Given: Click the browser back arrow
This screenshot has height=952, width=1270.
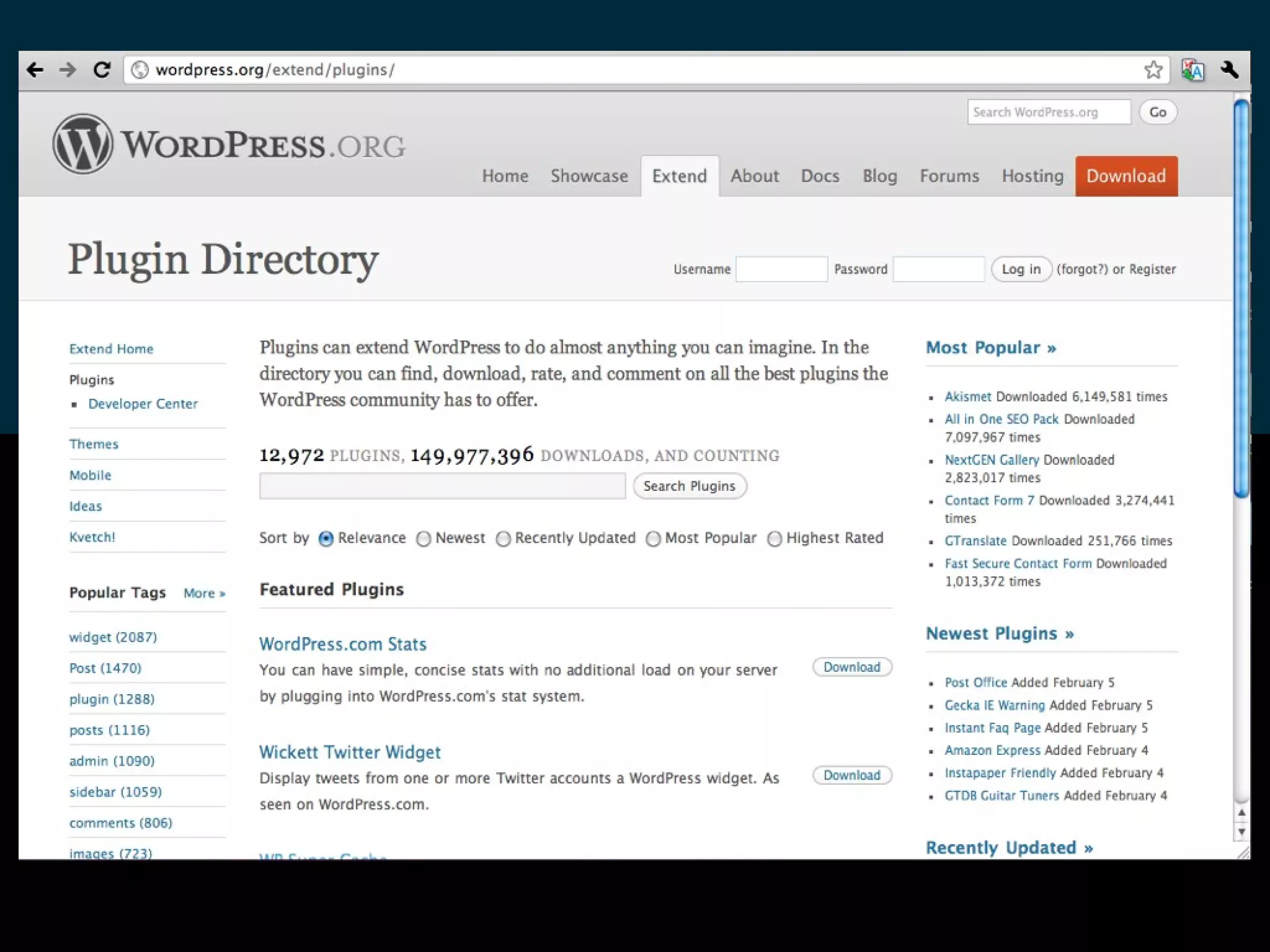Looking at the screenshot, I should pyautogui.click(x=35, y=70).
